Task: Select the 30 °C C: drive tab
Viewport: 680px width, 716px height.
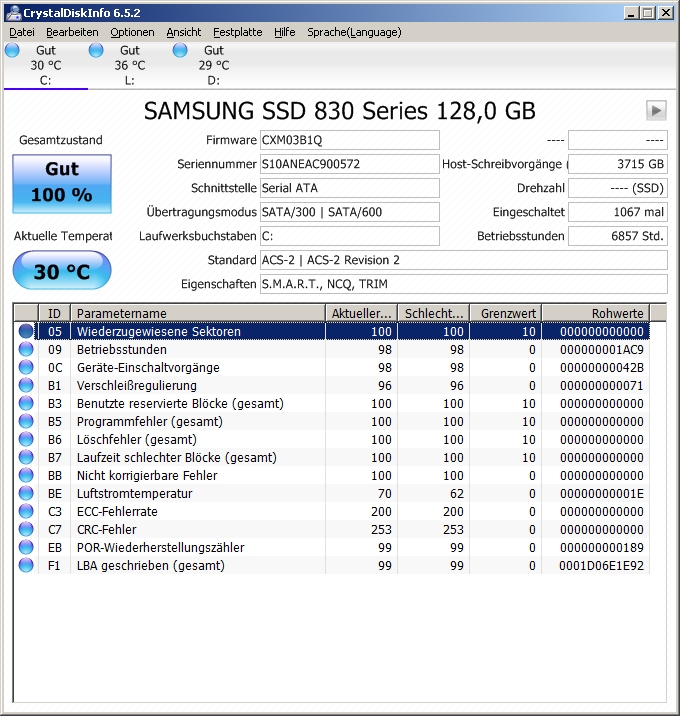Action: coord(46,65)
